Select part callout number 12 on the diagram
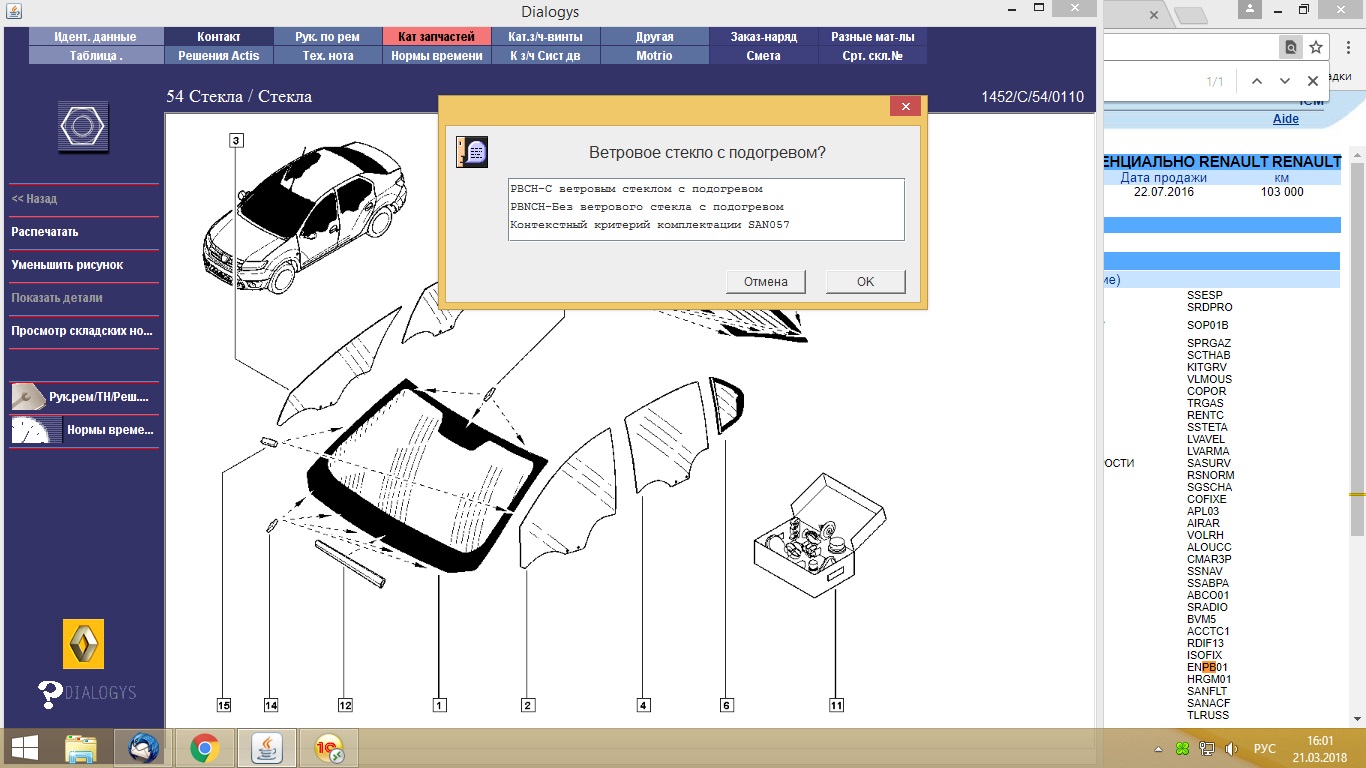 [x=345, y=705]
